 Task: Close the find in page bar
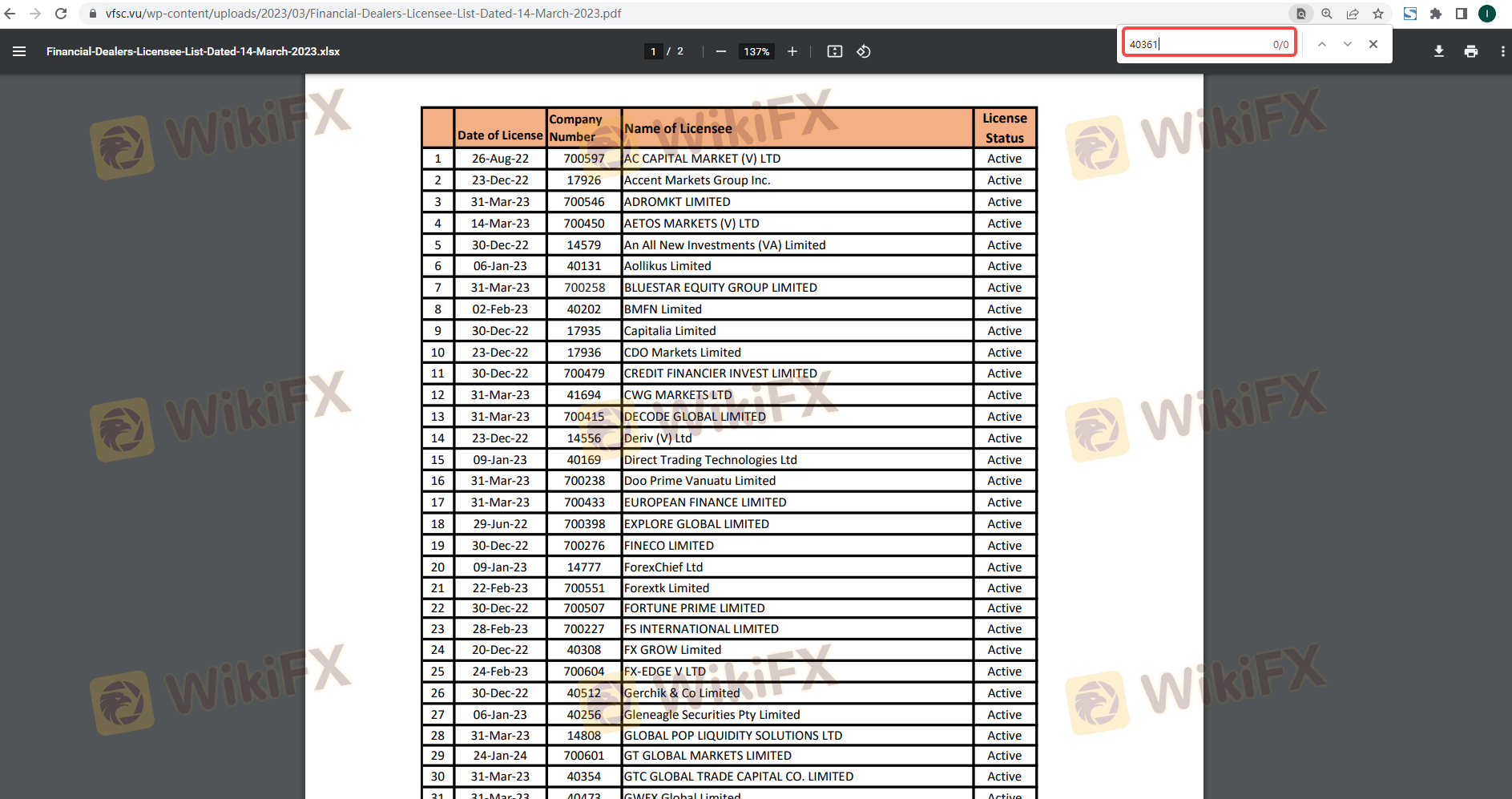1373,44
